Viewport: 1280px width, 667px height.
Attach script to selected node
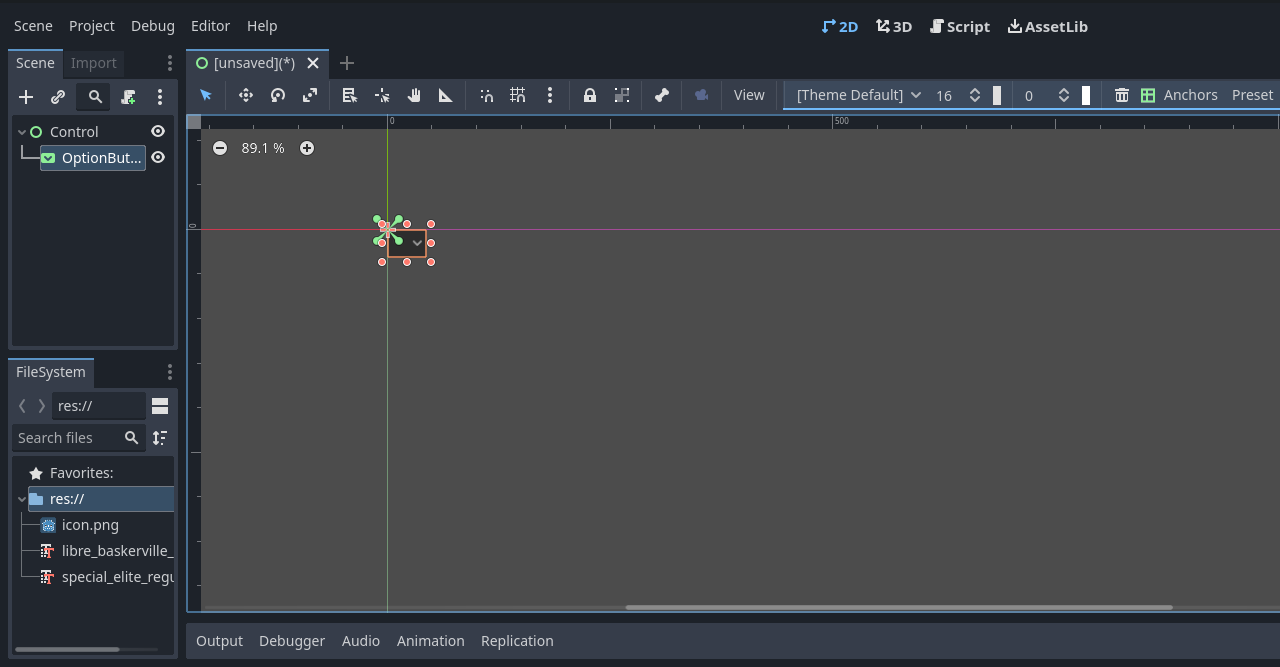coord(128,97)
